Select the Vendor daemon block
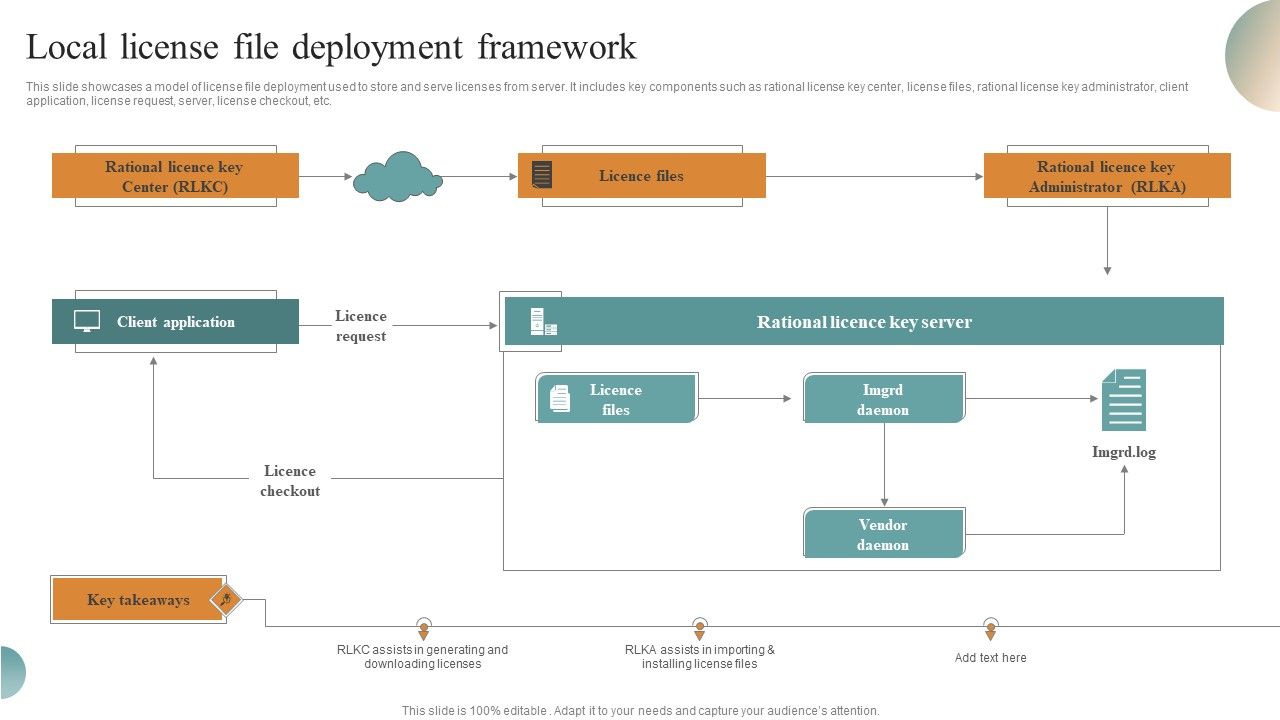The height and width of the screenshot is (720, 1280). [x=884, y=533]
